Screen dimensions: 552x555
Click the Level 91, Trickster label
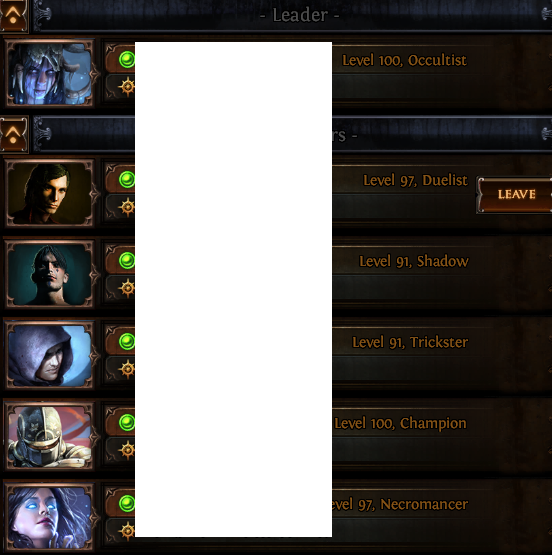pos(410,342)
